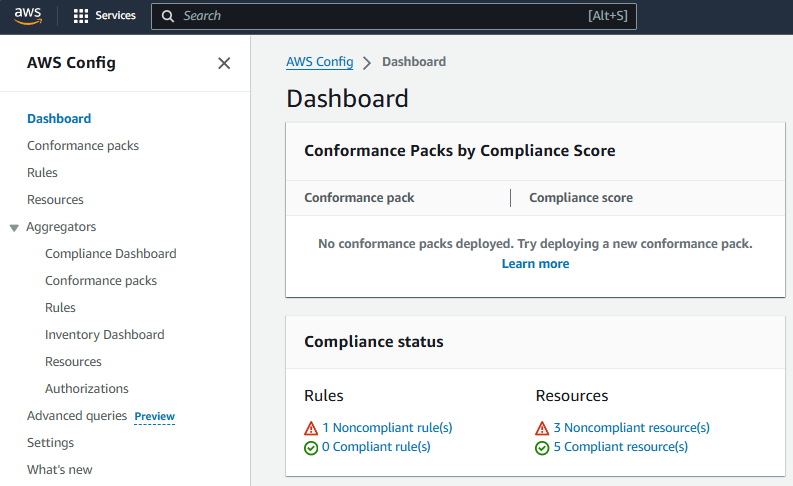Click the Aggregators sidebar label
793x486 pixels.
click(x=61, y=227)
